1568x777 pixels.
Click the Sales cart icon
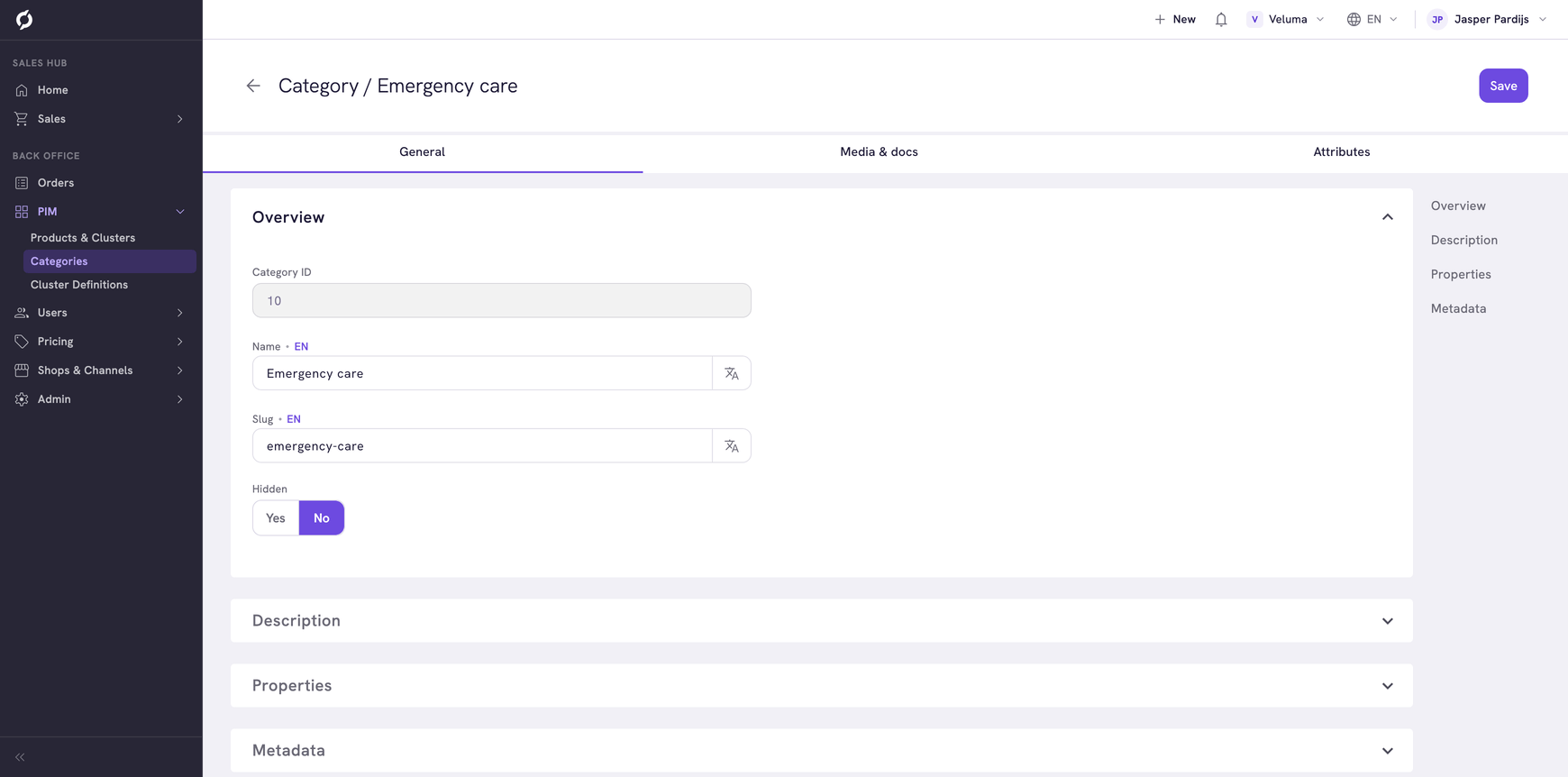pyautogui.click(x=22, y=119)
